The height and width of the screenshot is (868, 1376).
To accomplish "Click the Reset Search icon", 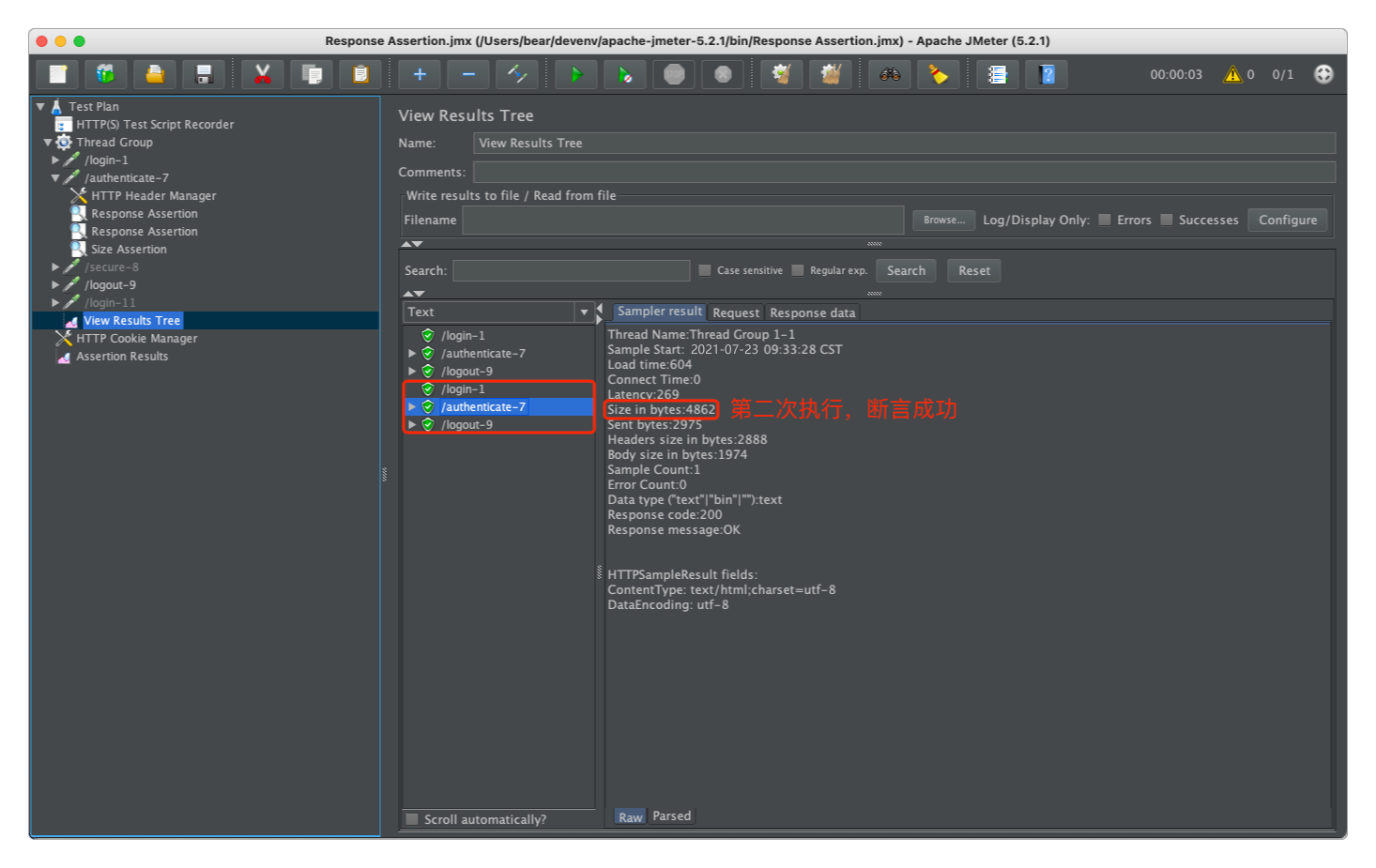I will pyautogui.click(x=939, y=74).
